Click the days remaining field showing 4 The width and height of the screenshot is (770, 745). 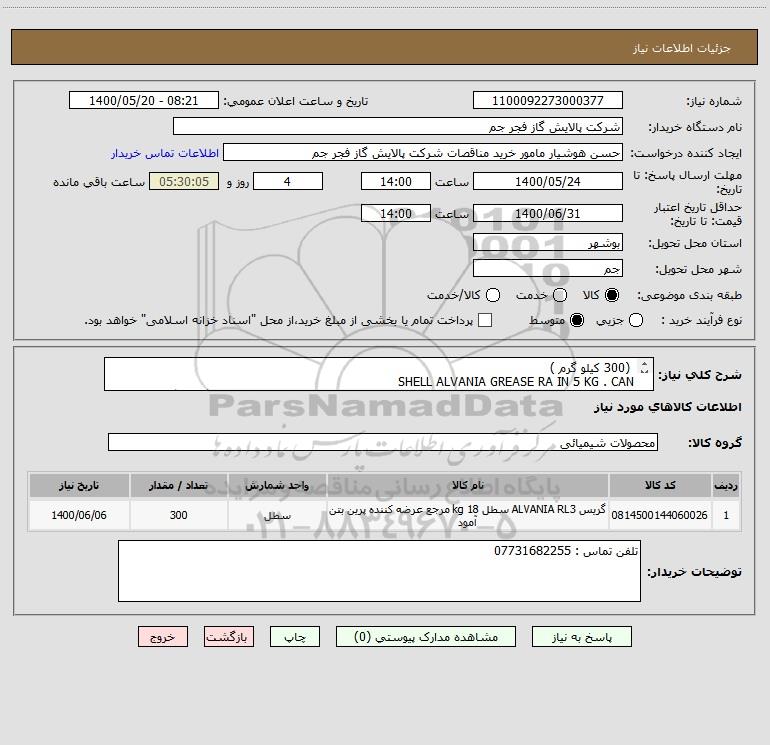point(288,181)
